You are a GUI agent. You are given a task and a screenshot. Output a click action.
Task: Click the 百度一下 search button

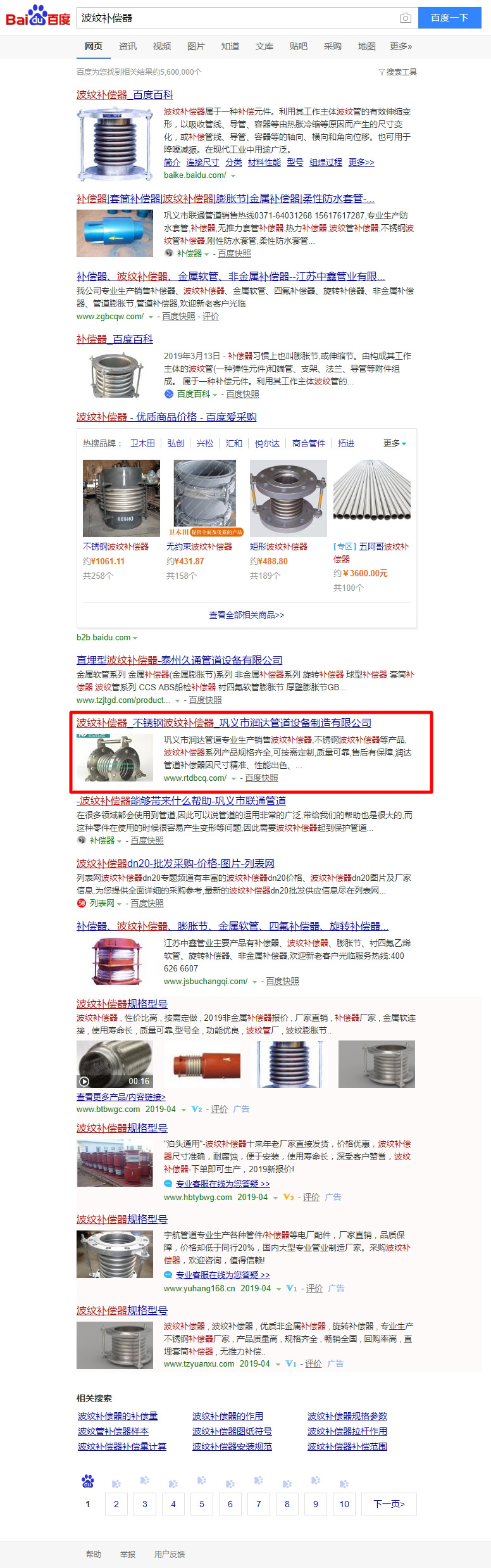[449, 18]
